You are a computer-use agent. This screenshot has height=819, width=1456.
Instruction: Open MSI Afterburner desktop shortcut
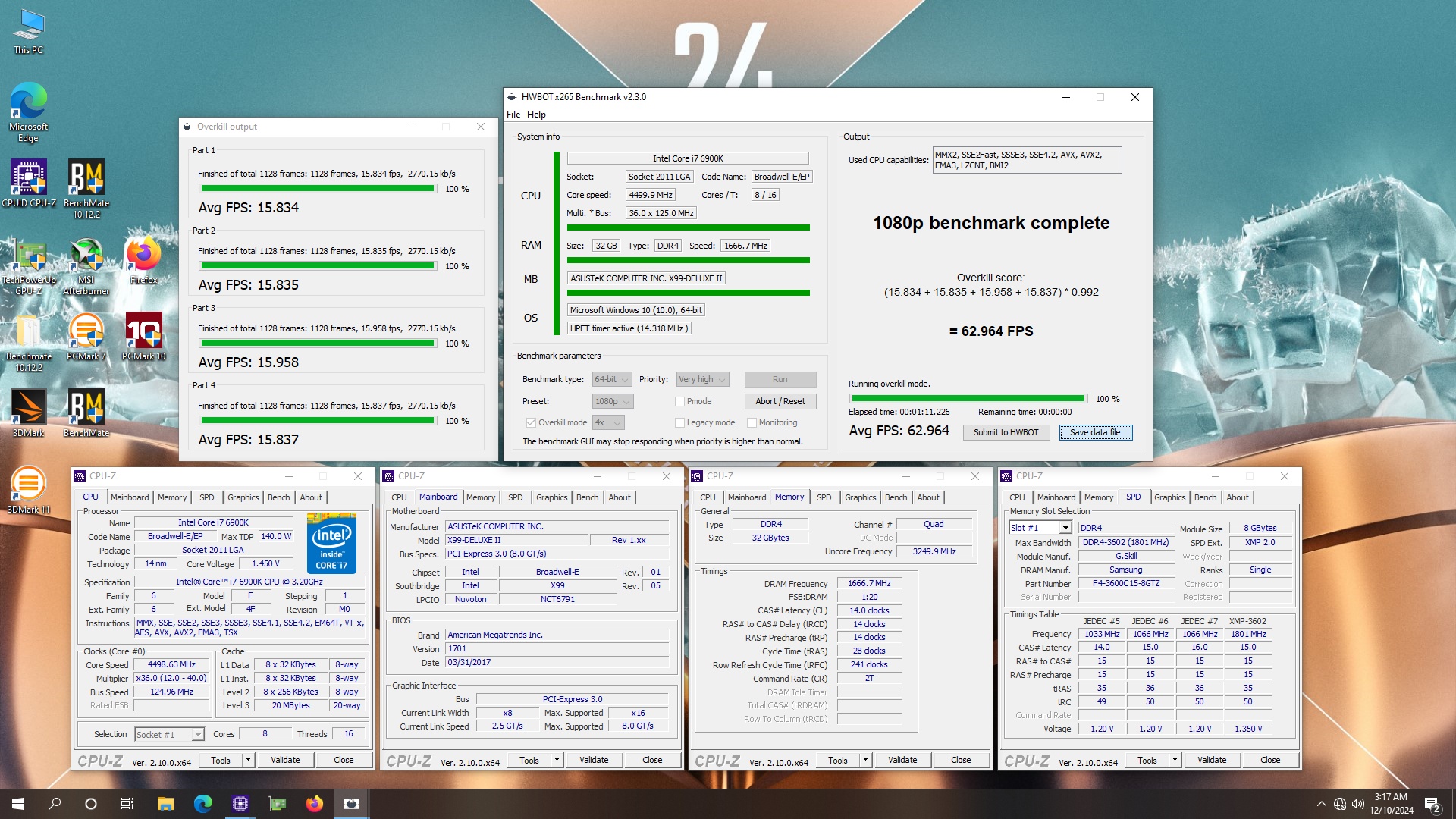(86, 265)
